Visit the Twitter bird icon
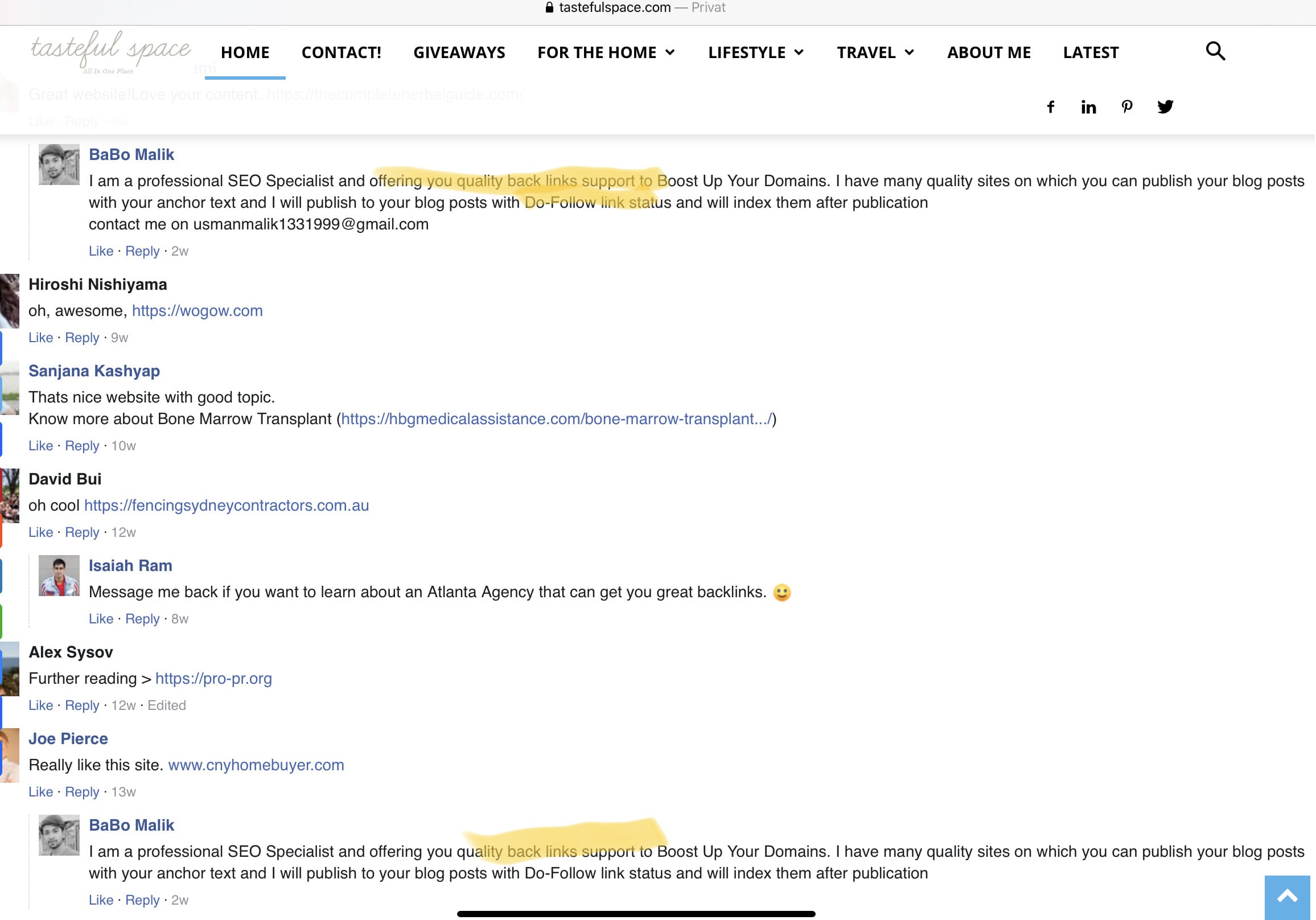This screenshot has height=920, width=1316. (1165, 106)
